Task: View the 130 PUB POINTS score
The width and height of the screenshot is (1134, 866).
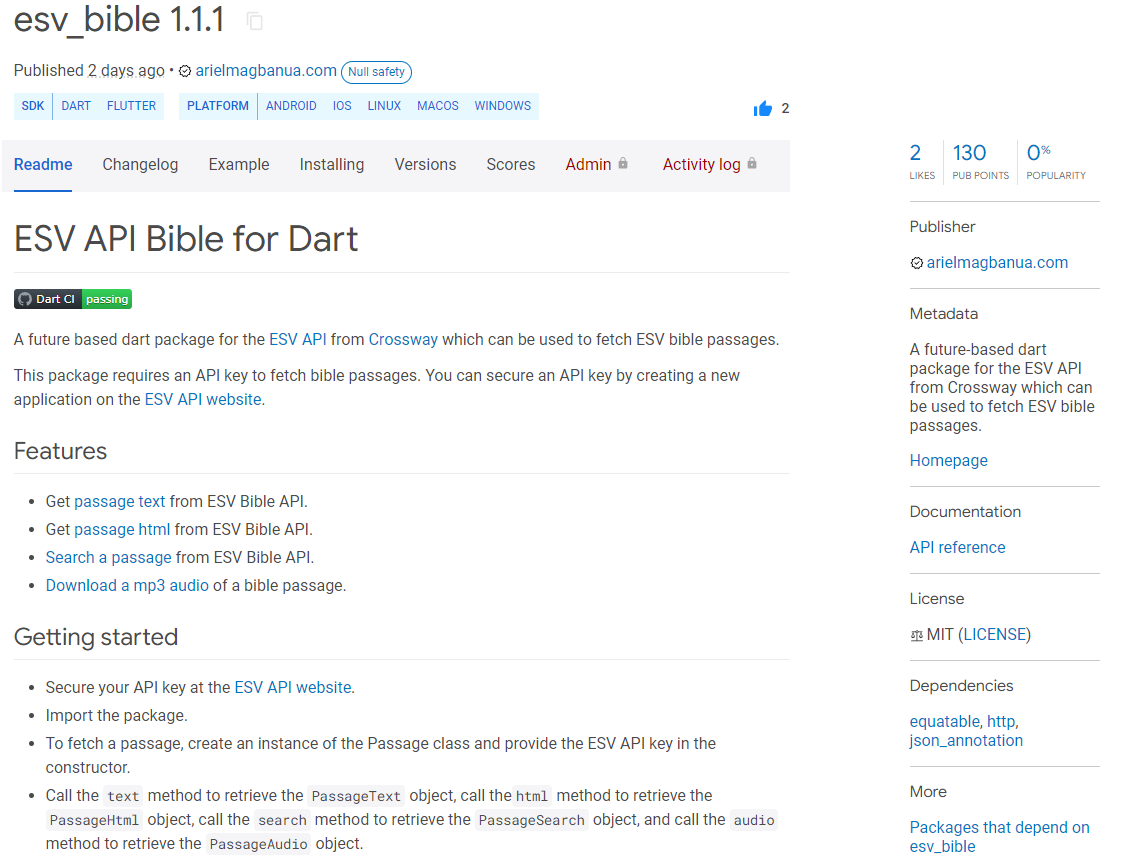Action: click(x=980, y=161)
